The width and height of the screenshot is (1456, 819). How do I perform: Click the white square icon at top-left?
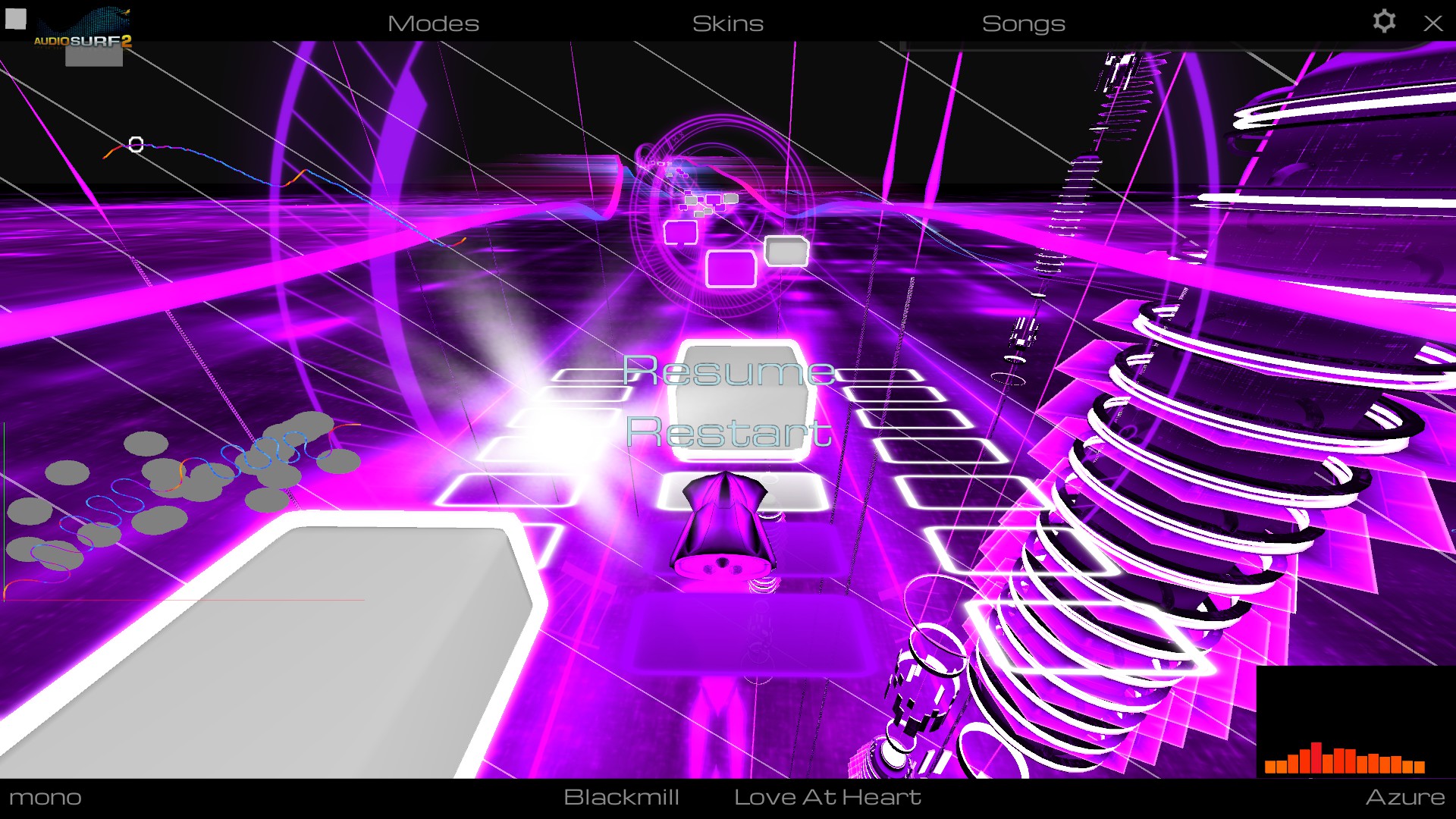[16, 18]
